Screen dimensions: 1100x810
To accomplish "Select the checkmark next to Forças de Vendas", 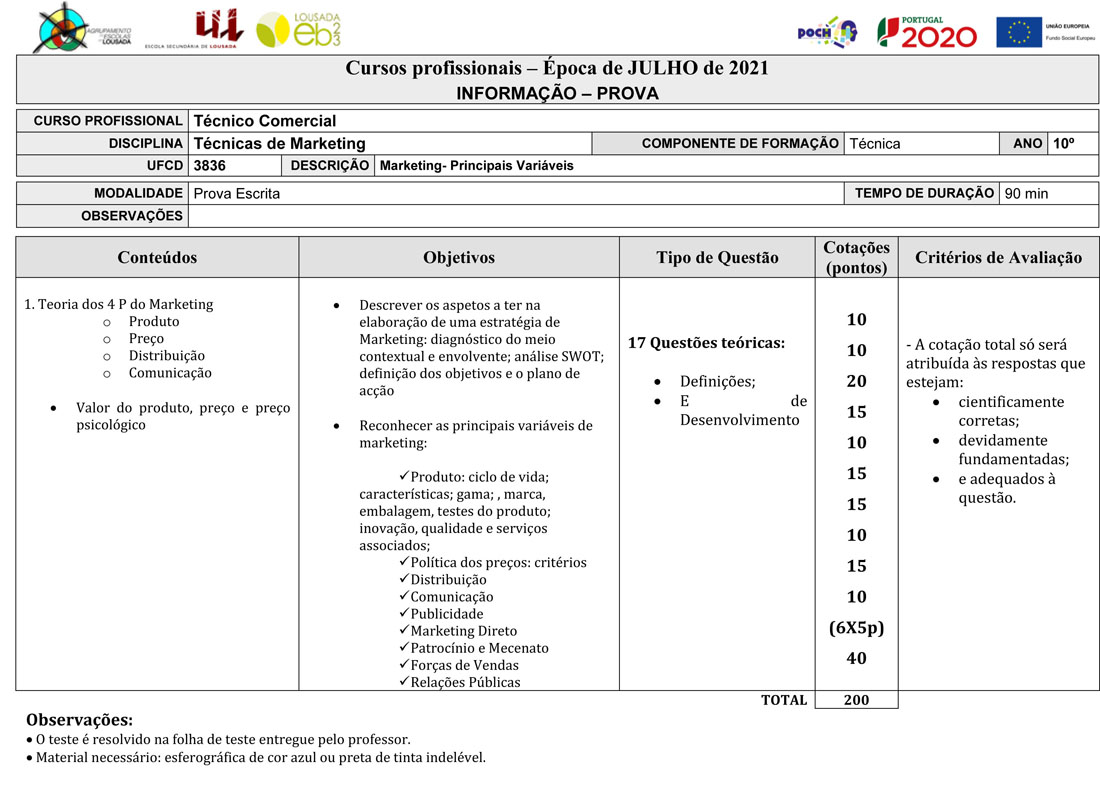I will coord(404,665).
